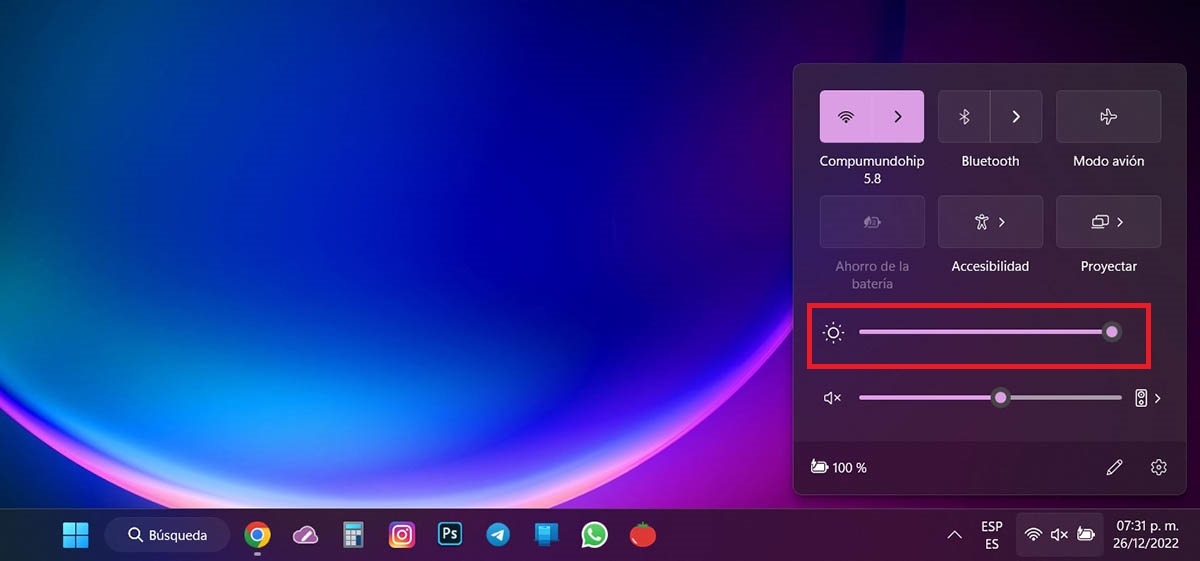1200x561 pixels.
Task: Launch Calculator from the taskbar
Action: click(353, 535)
